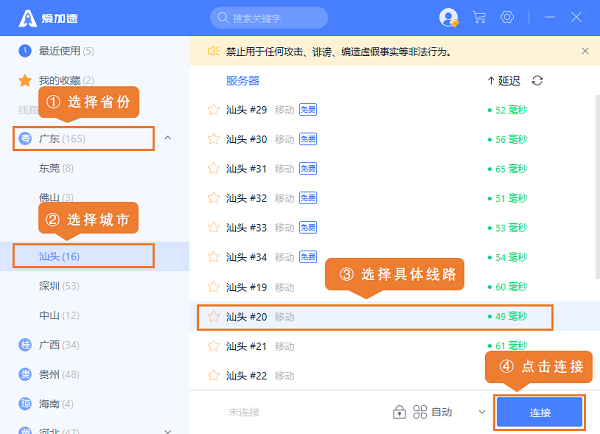Click the 免费 badge on 汕头 #32
This screenshot has height=434, width=600.
[308, 198]
